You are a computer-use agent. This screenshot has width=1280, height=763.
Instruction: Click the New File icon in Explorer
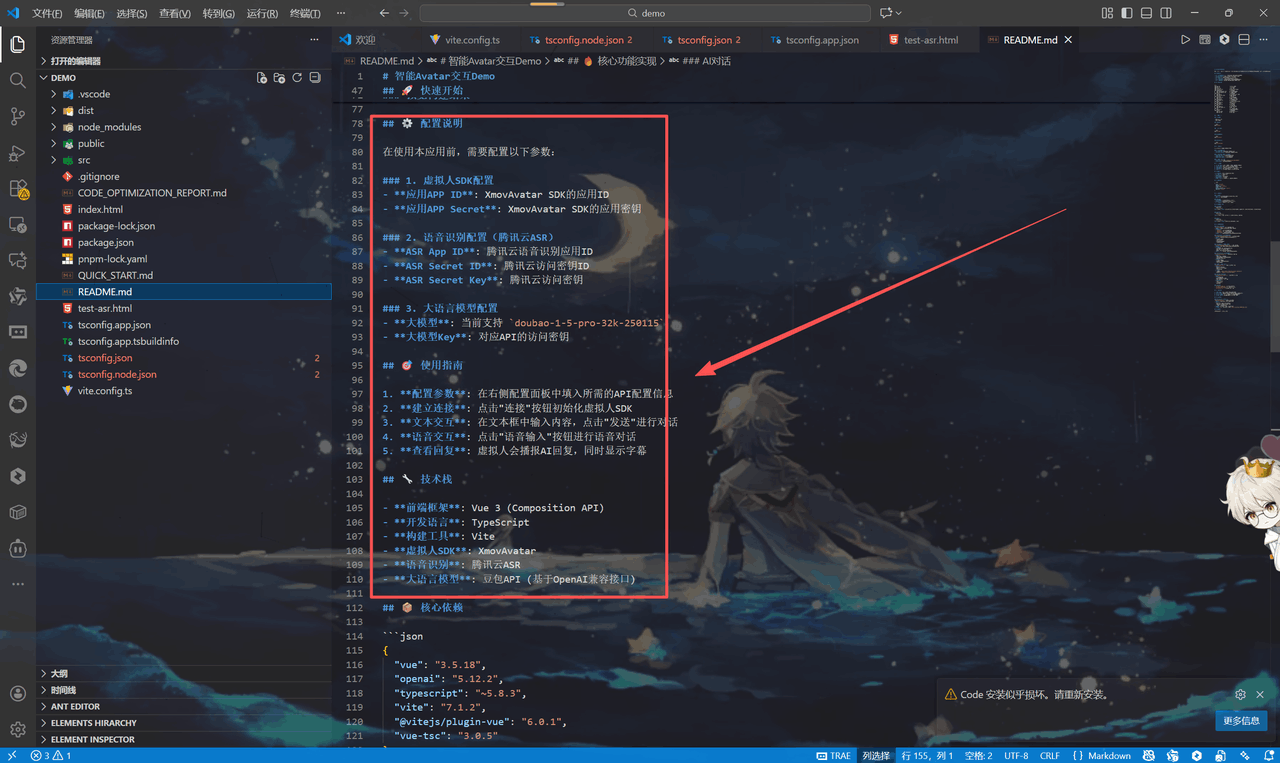[262, 77]
